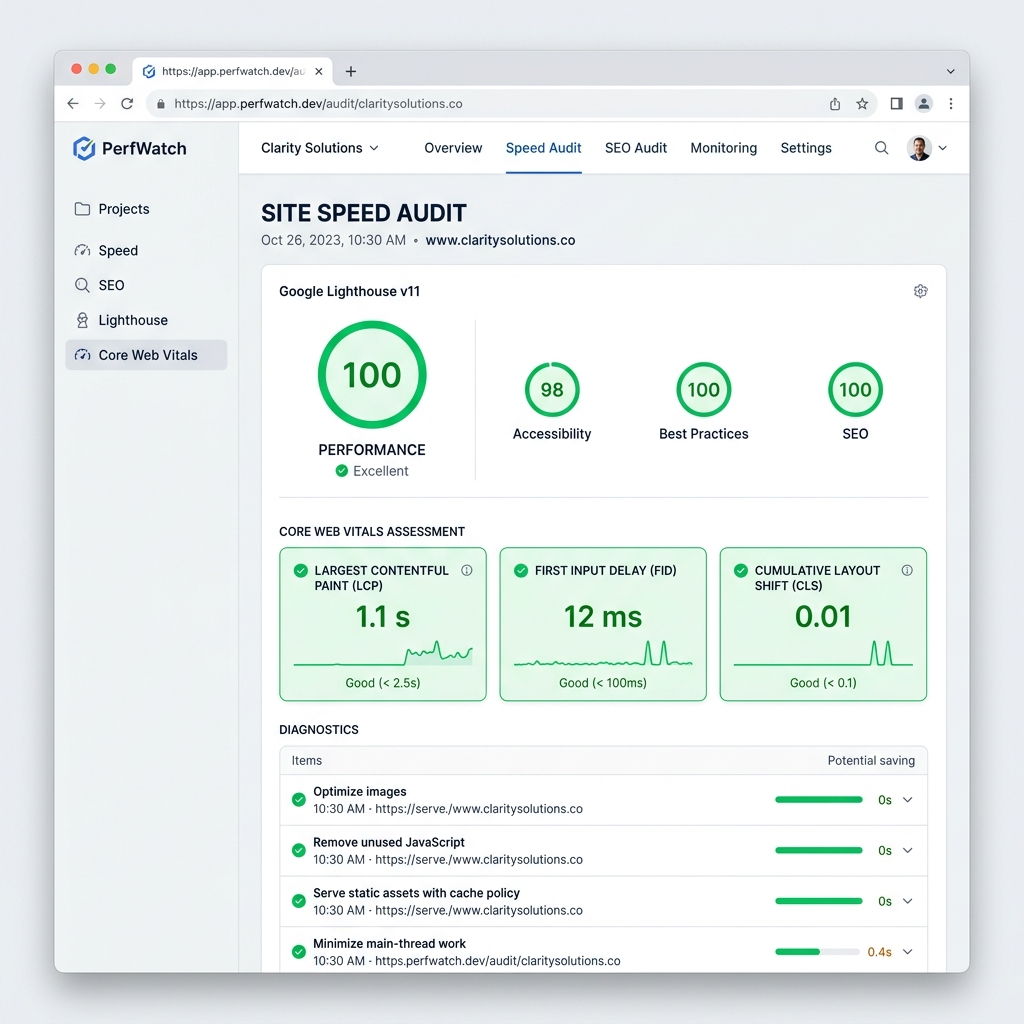Select Core Web Vitals in sidebar
Screen dimensions: 1024x1024
[146, 355]
